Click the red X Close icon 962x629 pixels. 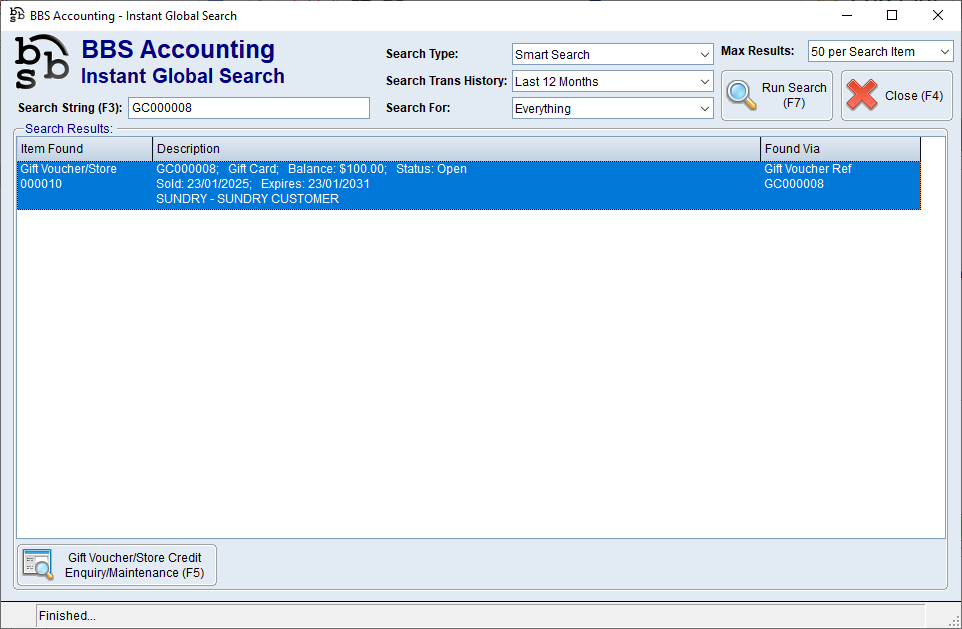[x=862, y=95]
